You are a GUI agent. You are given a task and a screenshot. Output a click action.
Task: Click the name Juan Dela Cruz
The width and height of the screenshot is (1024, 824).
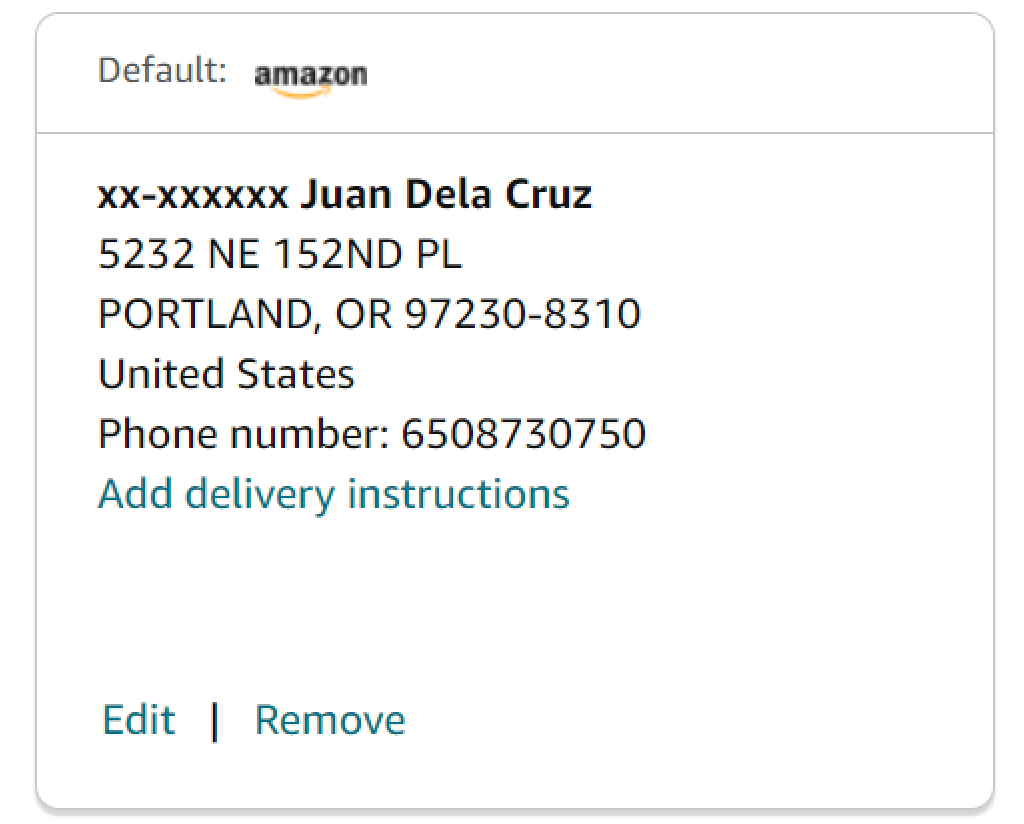point(446,194)
